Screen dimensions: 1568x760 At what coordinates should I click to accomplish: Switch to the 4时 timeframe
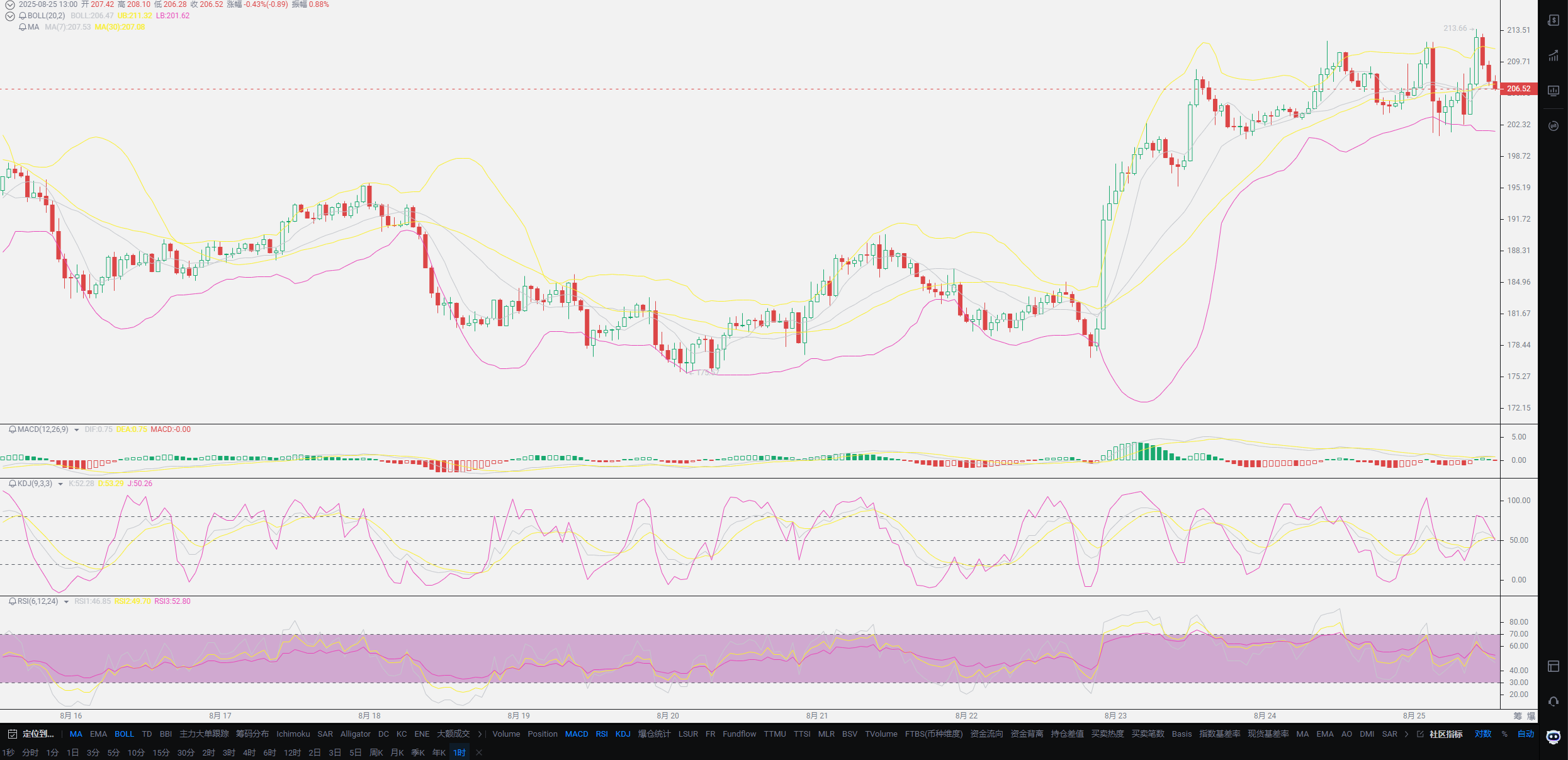(x=249, y=752)
